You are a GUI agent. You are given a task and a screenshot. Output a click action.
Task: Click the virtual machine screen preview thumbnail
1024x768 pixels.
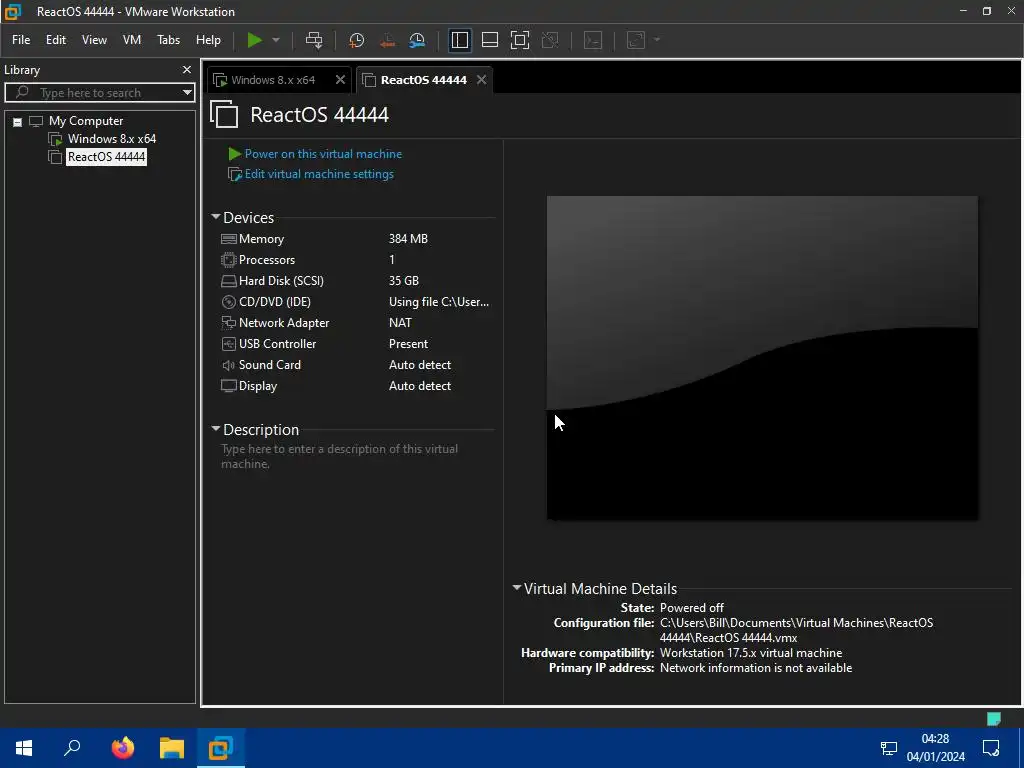click(762, 358)
